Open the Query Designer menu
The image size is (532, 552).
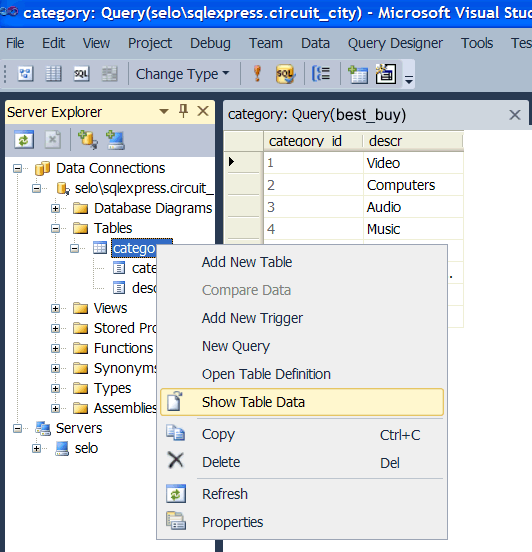395,43
